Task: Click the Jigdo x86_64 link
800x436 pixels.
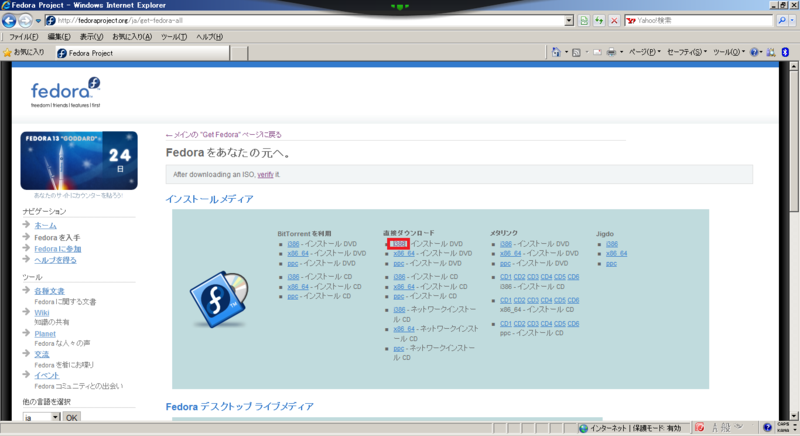Action: 616,253
